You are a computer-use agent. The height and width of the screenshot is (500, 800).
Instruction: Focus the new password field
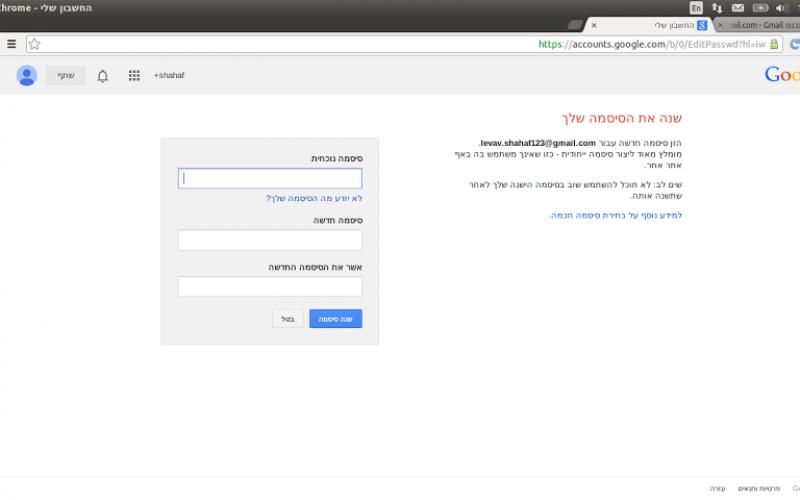(x=270, y=240)
